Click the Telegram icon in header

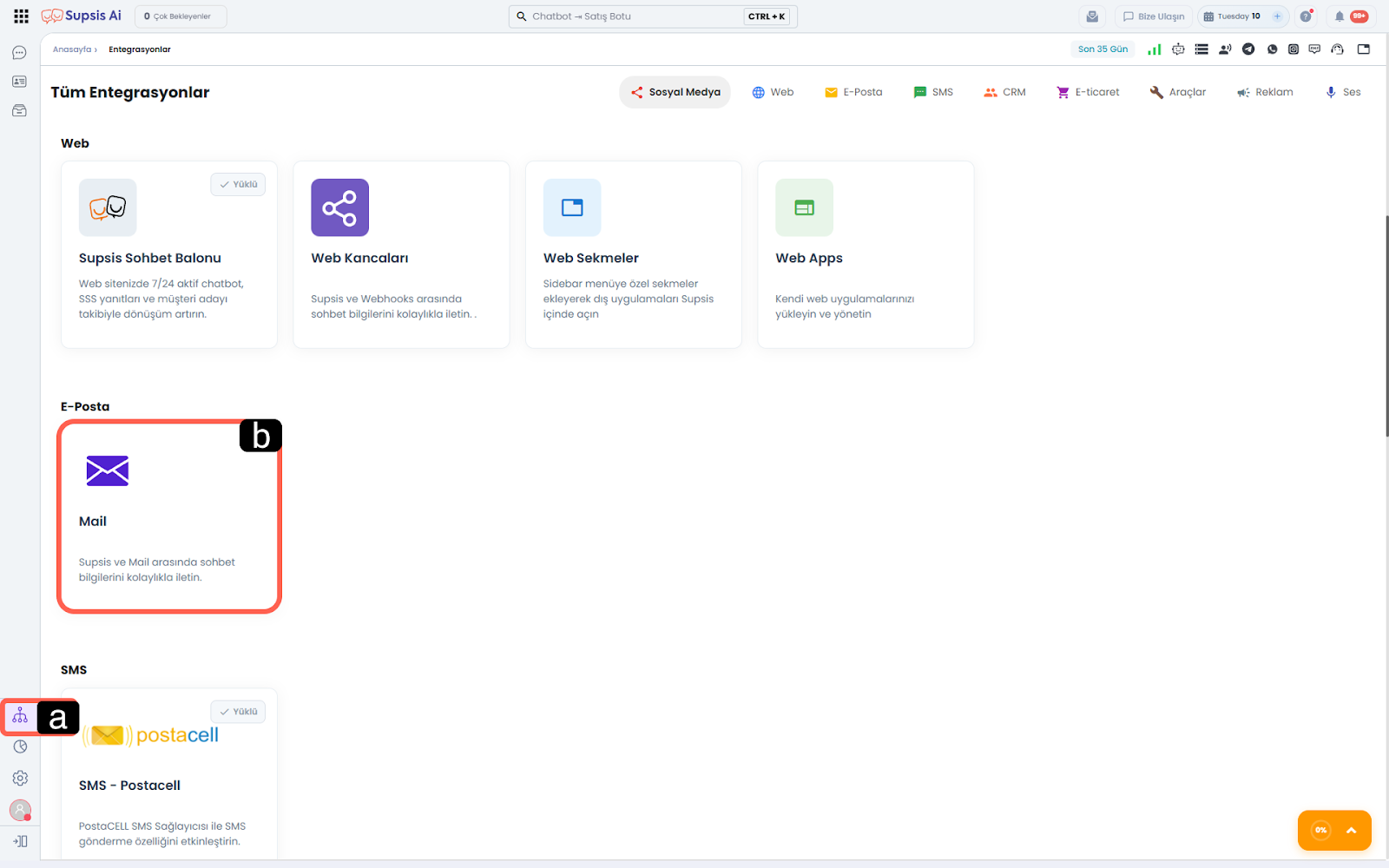(x=1248, y=49)
